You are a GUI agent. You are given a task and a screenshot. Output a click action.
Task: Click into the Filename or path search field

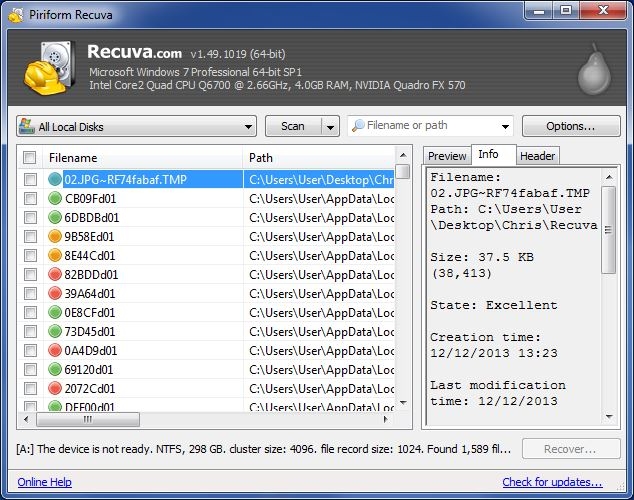coord(431,126)
